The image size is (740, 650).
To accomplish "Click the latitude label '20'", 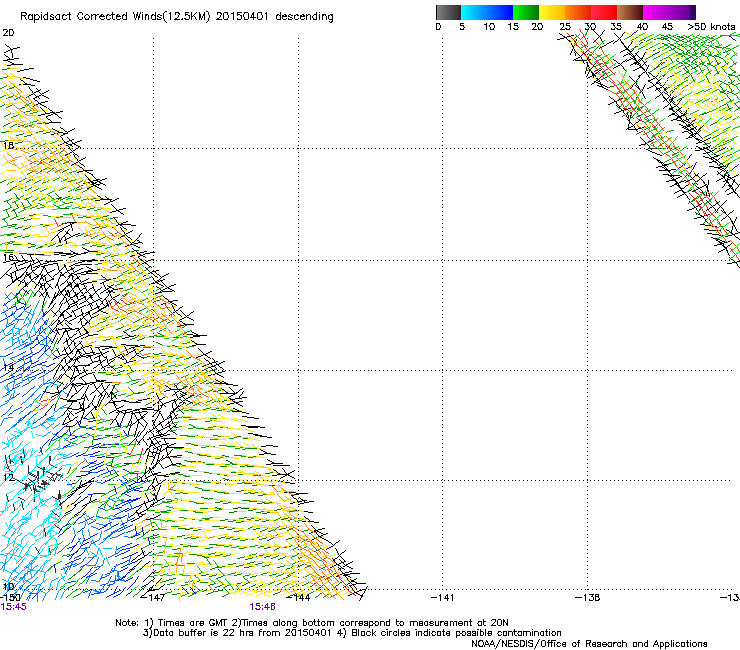I will pos(8,33).
